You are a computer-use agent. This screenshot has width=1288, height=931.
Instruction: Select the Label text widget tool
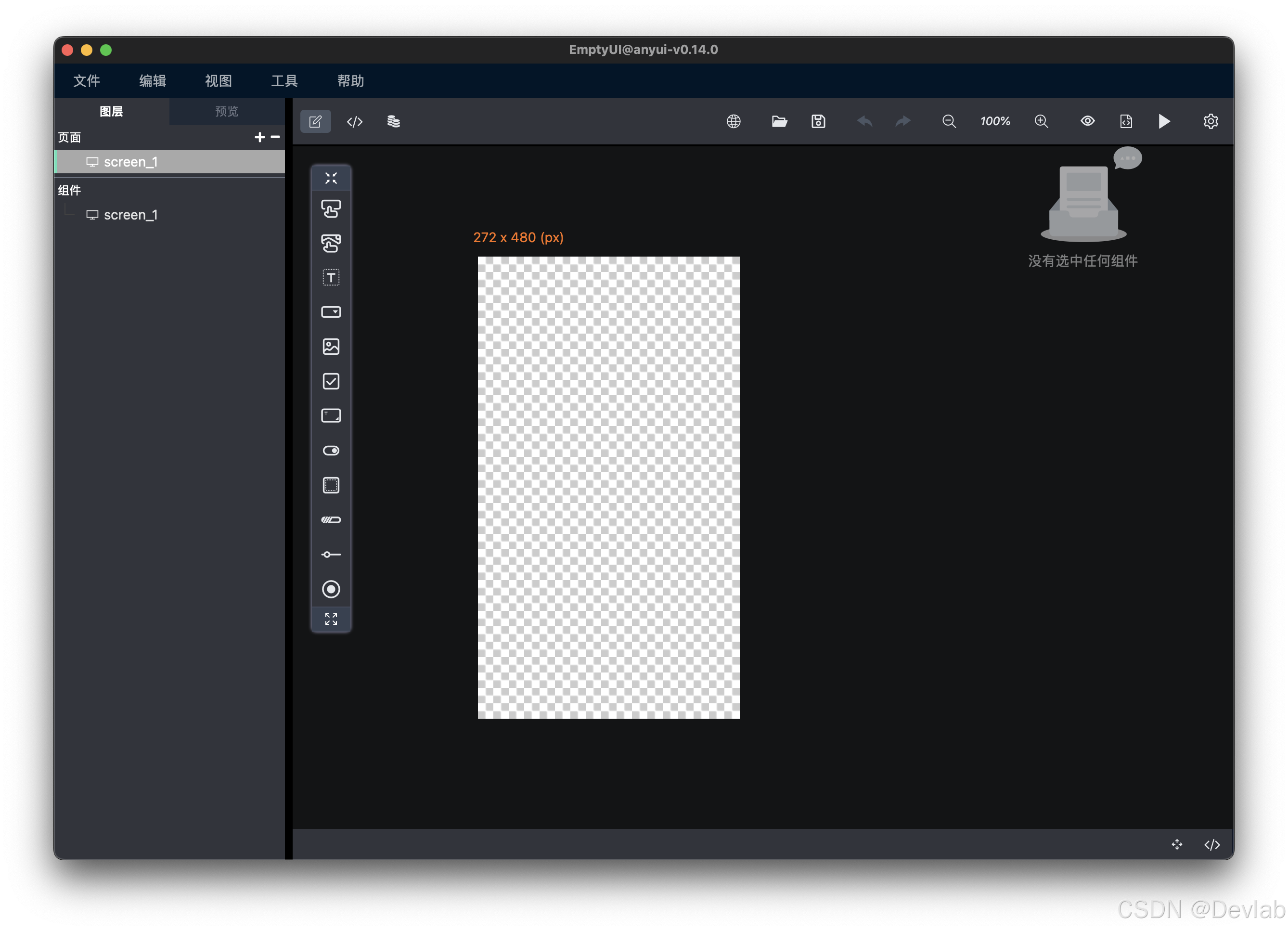click(x=331, y=278)
